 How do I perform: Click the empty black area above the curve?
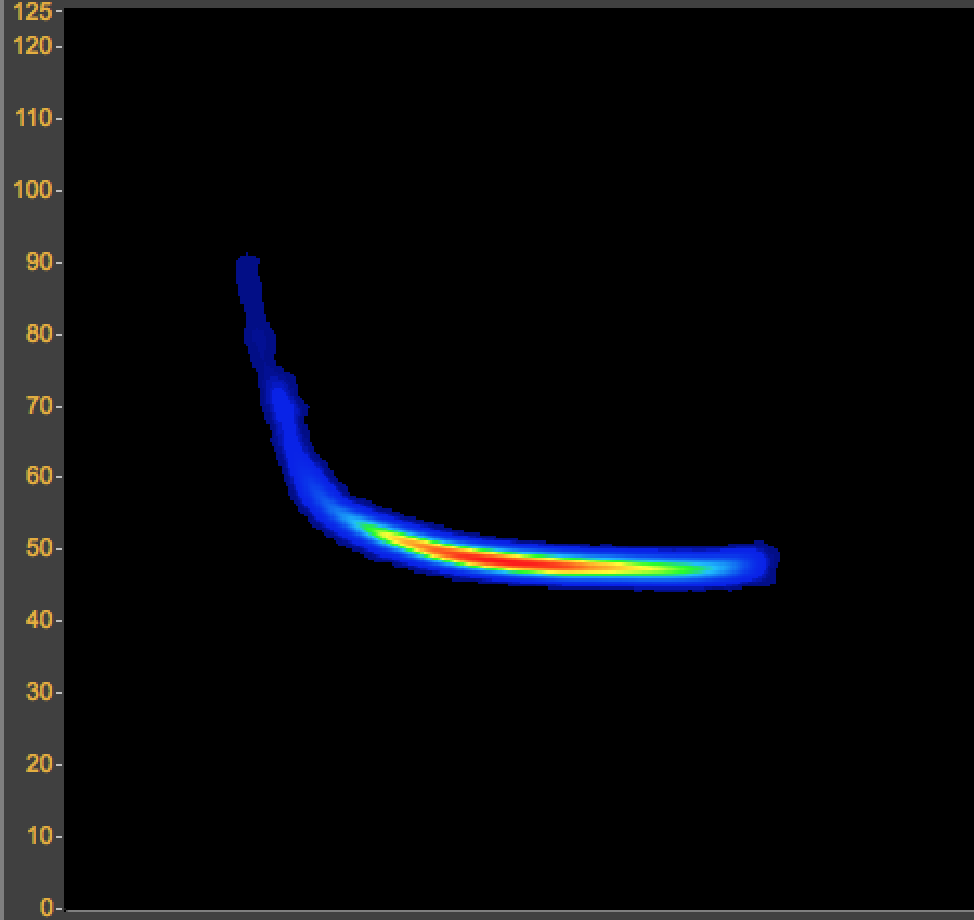(600, 250)
